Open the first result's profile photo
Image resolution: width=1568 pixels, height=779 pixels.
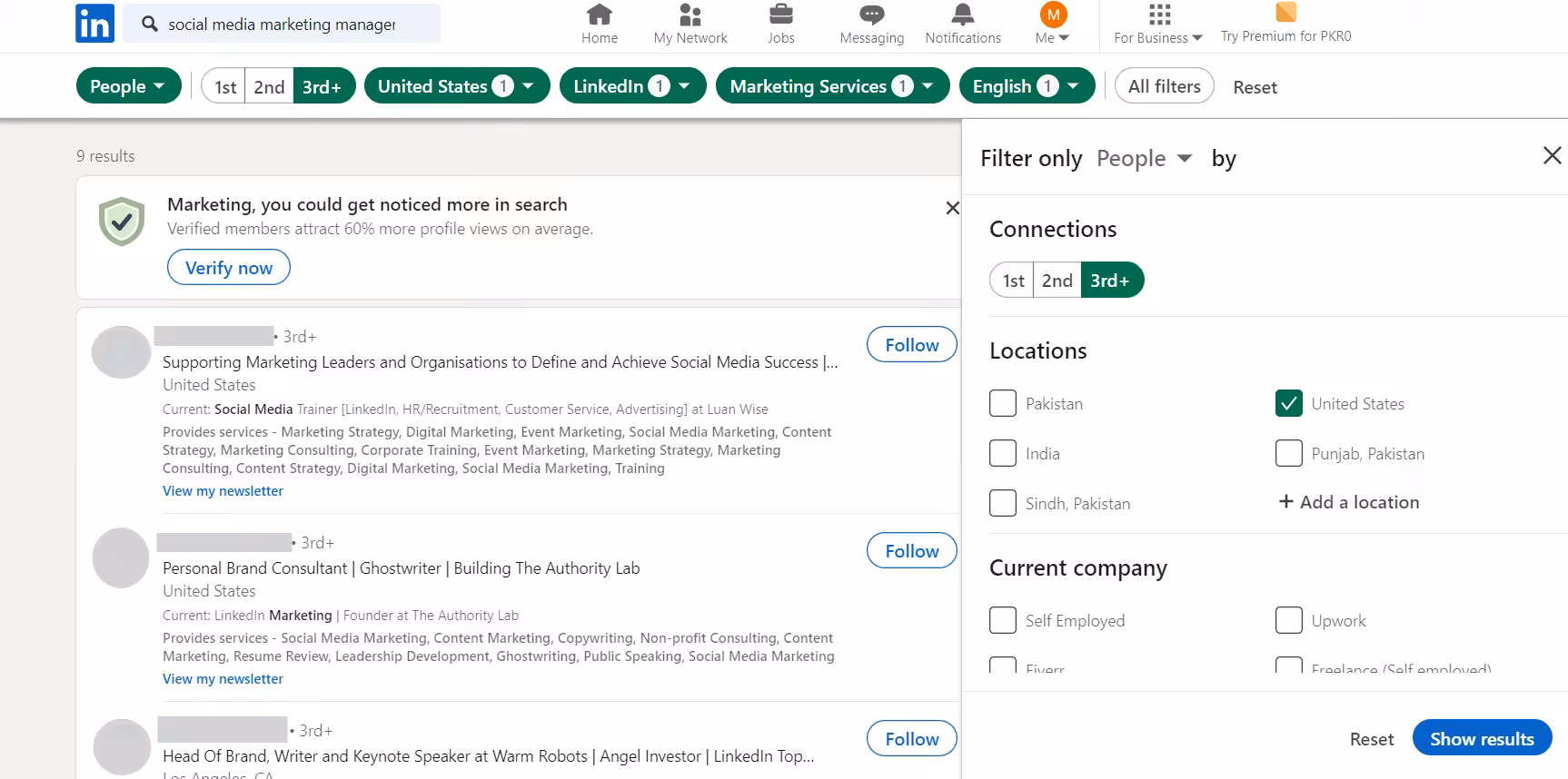coord(121,352)
